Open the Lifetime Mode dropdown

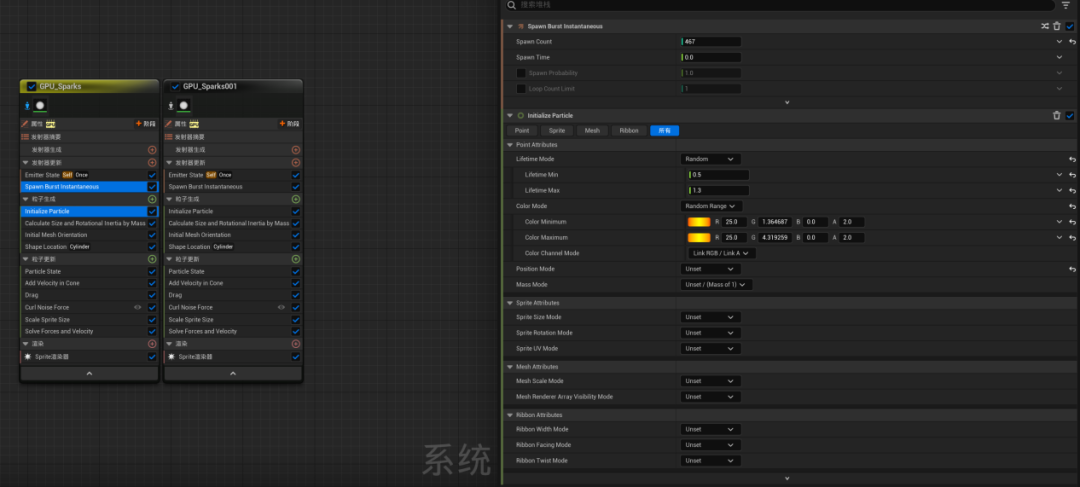pos(711,159)
